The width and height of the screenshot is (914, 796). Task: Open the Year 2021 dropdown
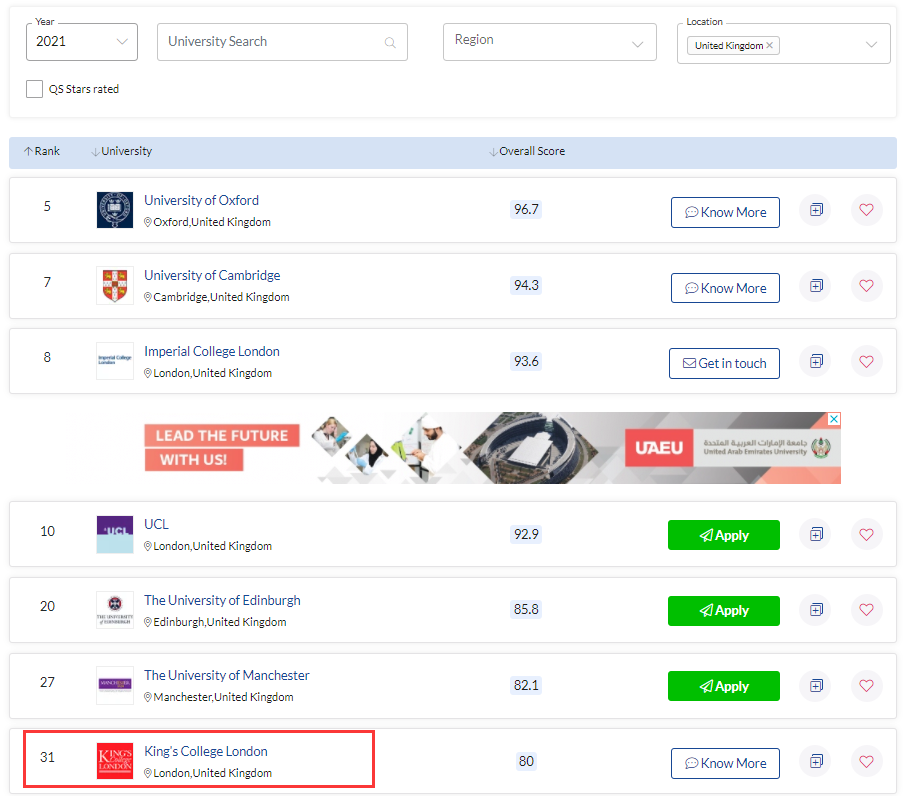tap(82, 42)
